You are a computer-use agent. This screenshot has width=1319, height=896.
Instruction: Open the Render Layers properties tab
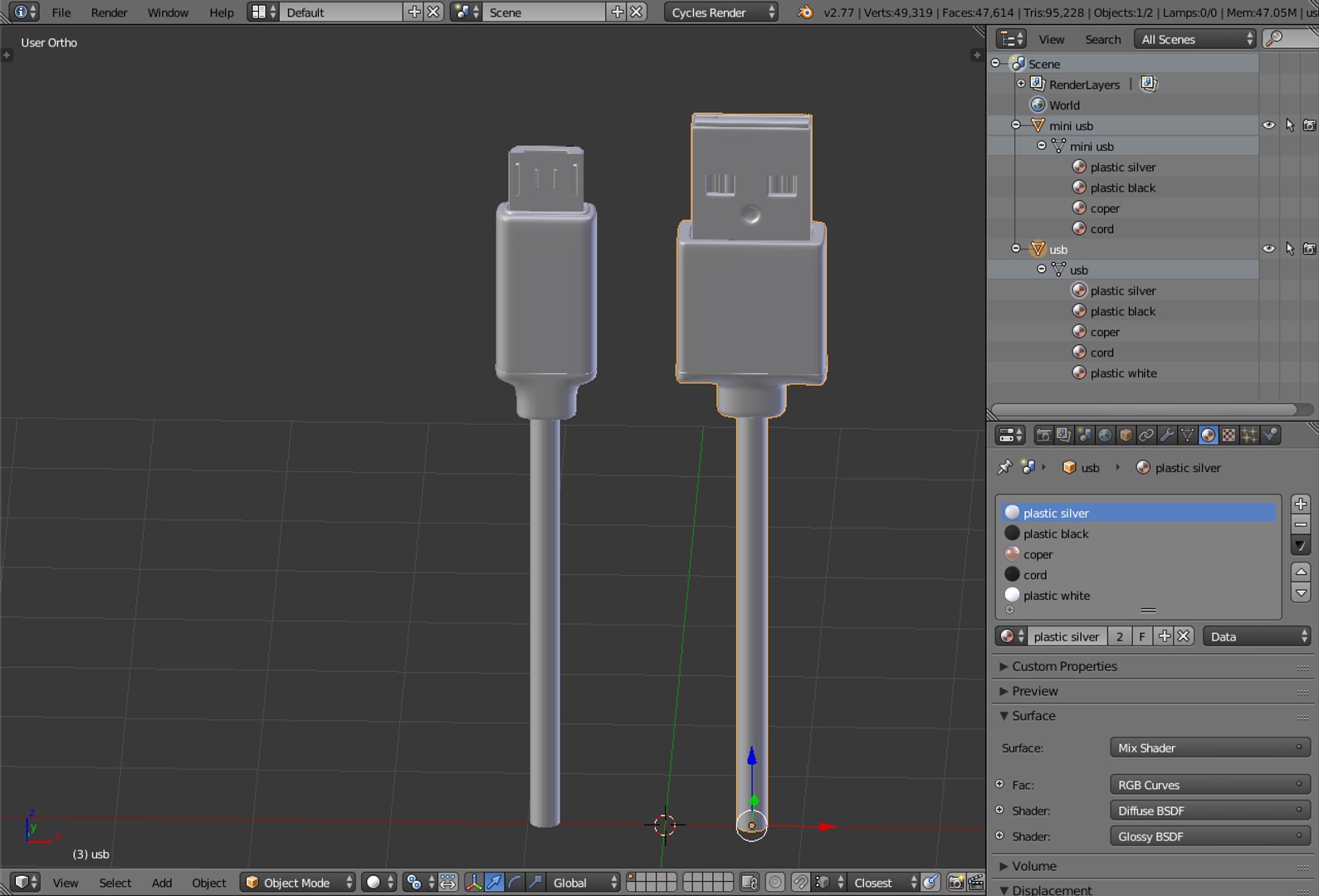[1064, 435]
